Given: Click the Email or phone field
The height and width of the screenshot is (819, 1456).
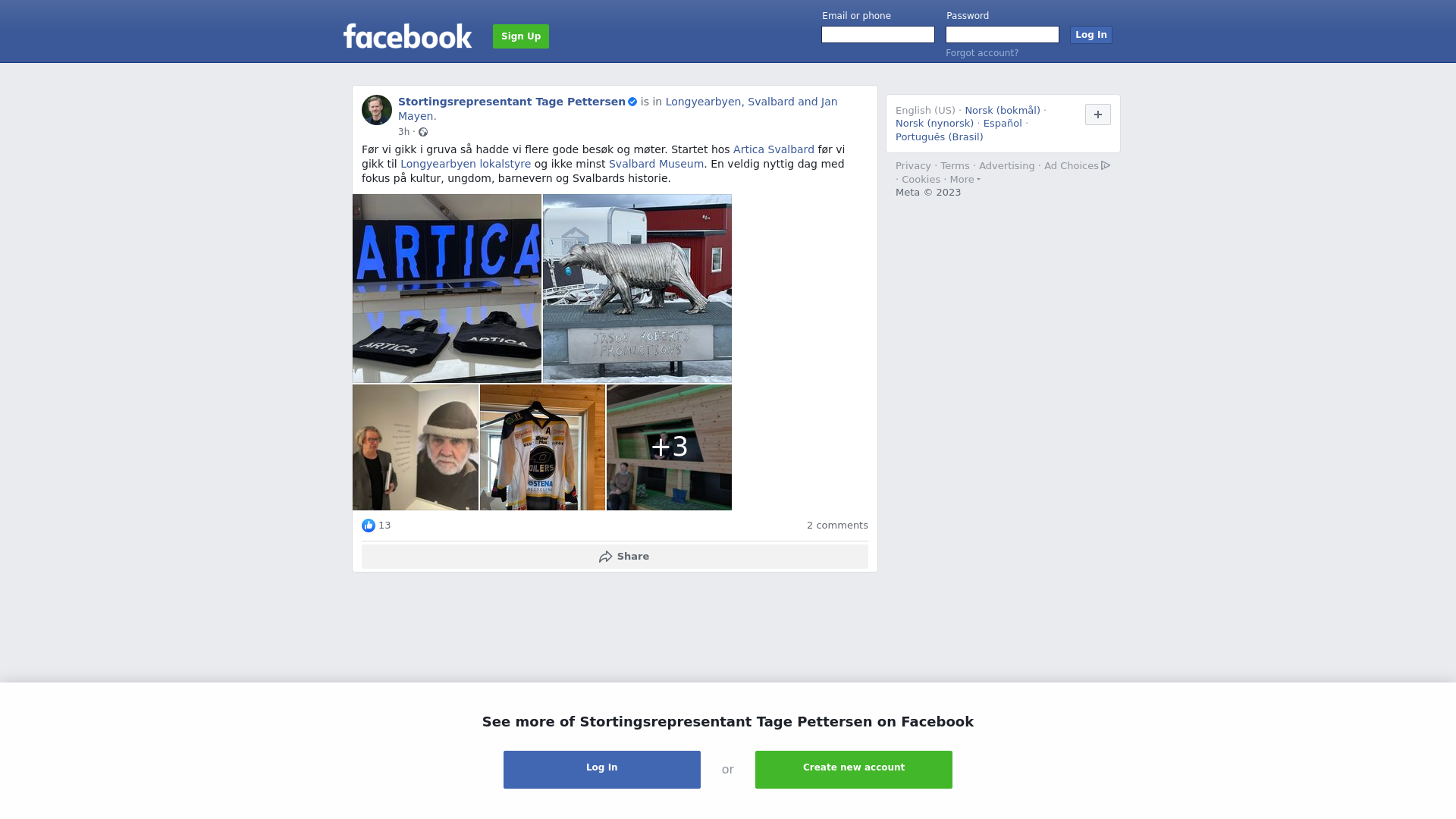Looking at the screenshot, I should coord(878,35).
